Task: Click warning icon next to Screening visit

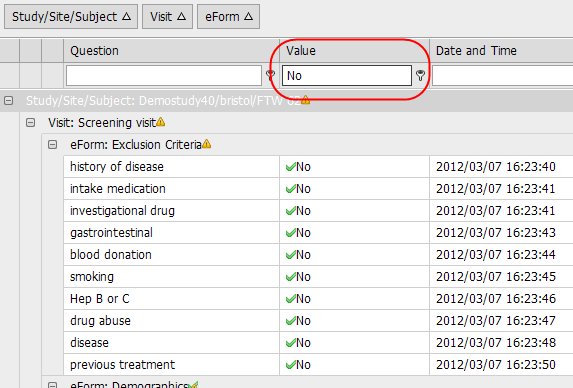Action: click(161, 122)
